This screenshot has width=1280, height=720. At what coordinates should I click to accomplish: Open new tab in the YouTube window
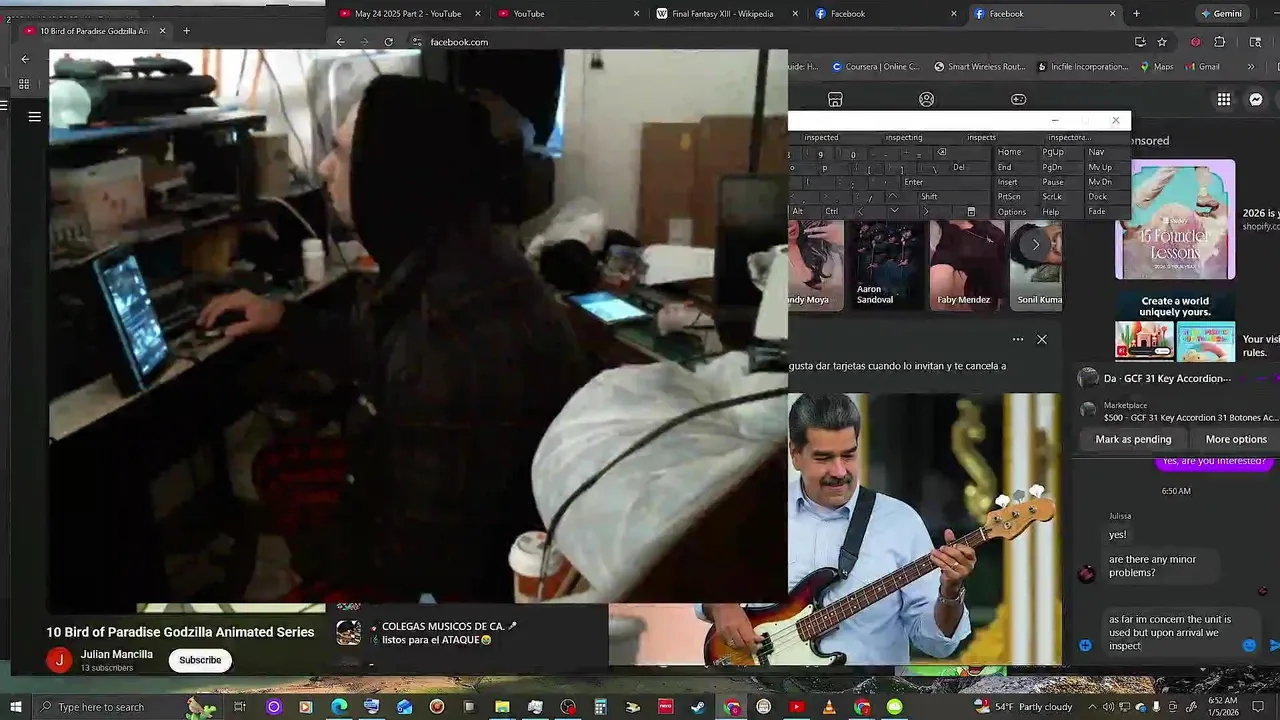pos(186,31)
